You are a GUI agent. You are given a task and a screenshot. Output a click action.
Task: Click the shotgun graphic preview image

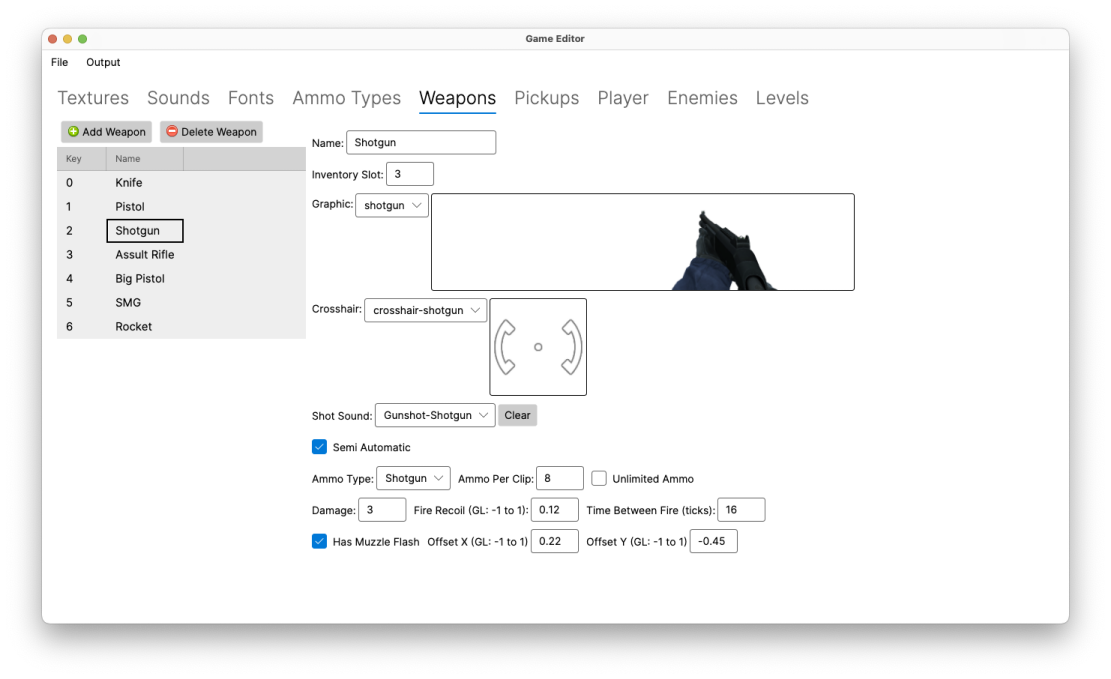[643, 242]
